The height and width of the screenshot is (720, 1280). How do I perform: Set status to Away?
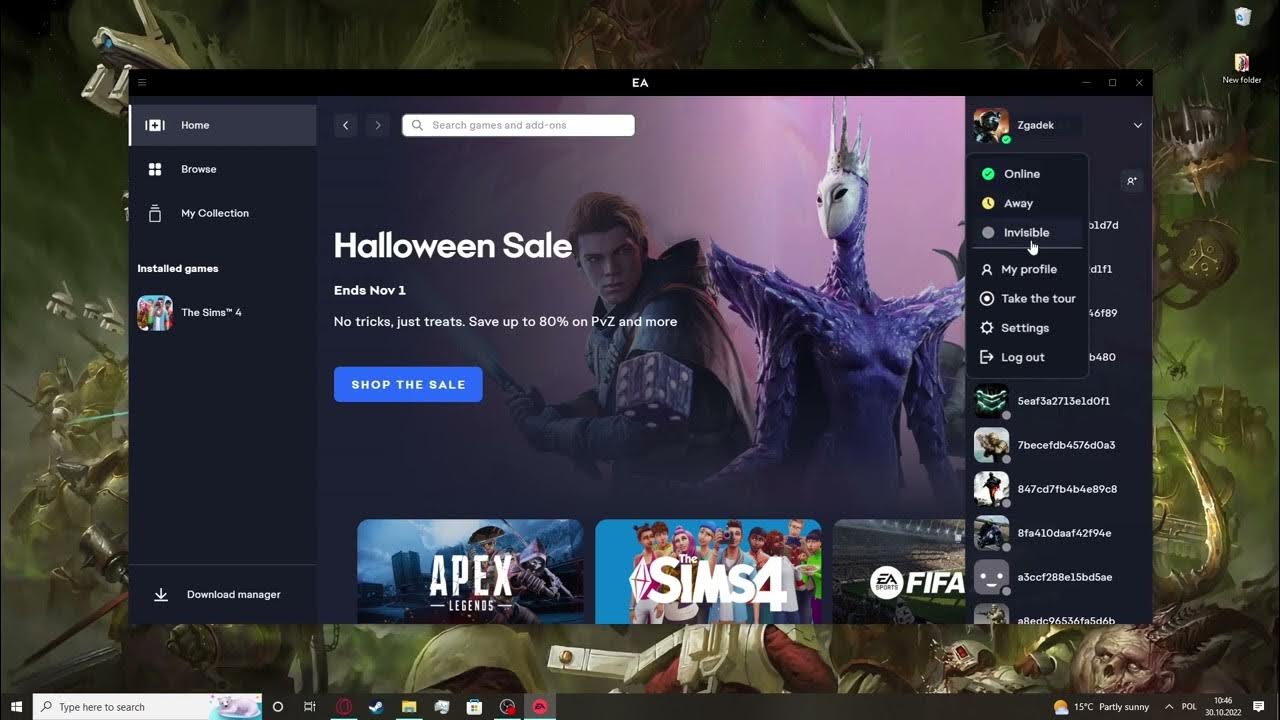[x=1027, y=203]
